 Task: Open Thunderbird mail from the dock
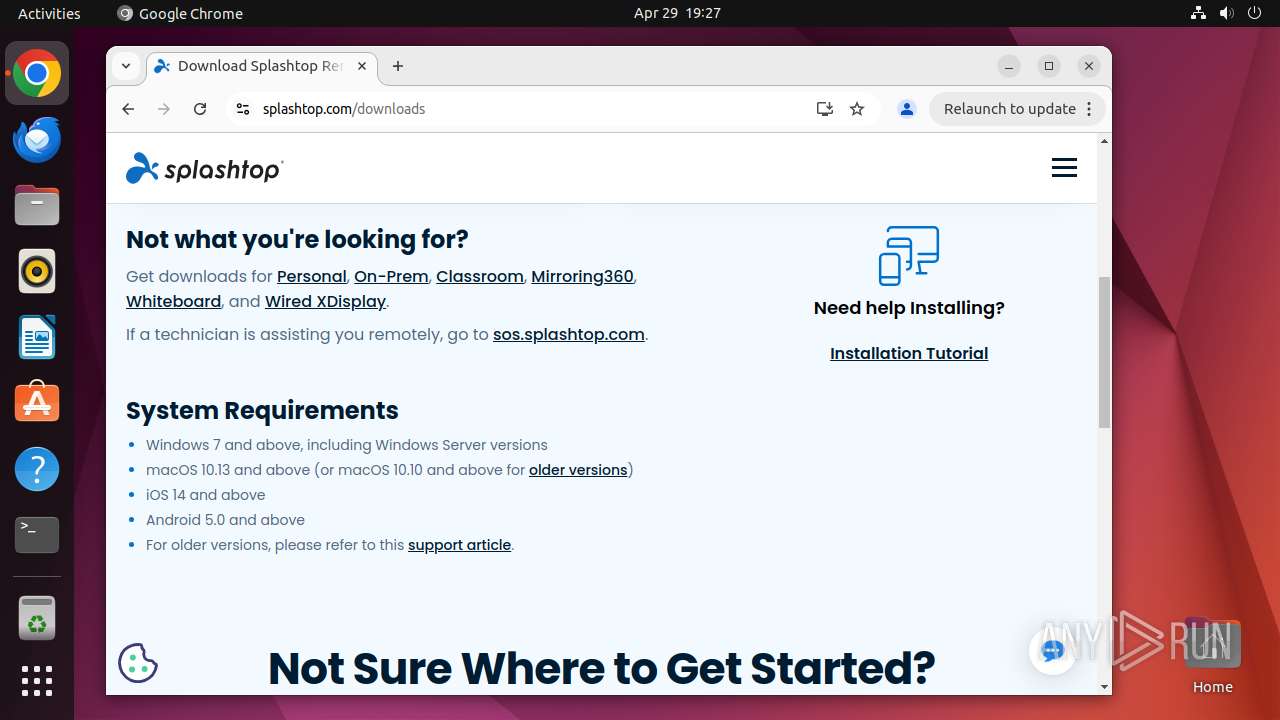(37, 140)
